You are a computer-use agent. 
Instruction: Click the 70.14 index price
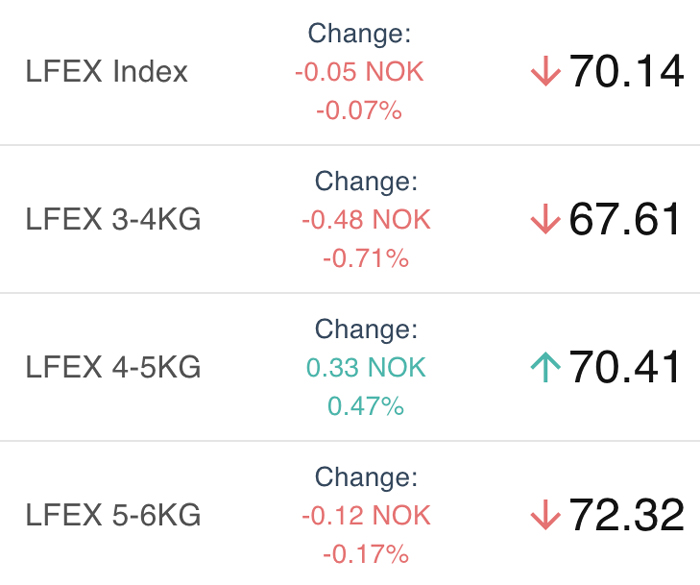[626, 71]
